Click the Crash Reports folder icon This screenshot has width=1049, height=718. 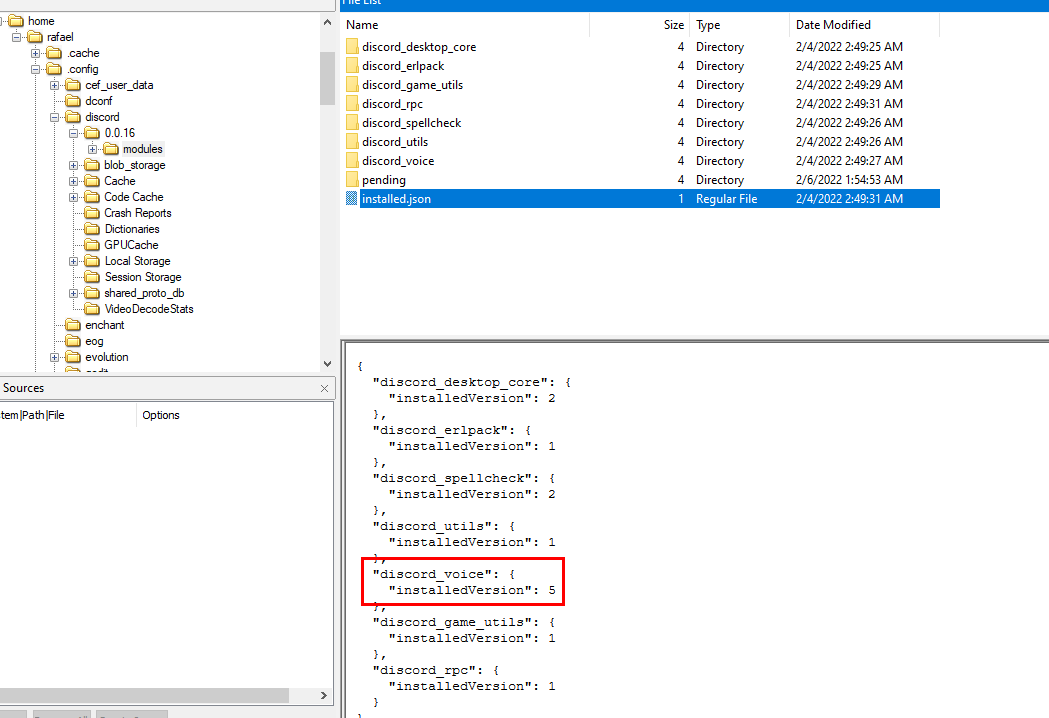click(x=92, y=213)
